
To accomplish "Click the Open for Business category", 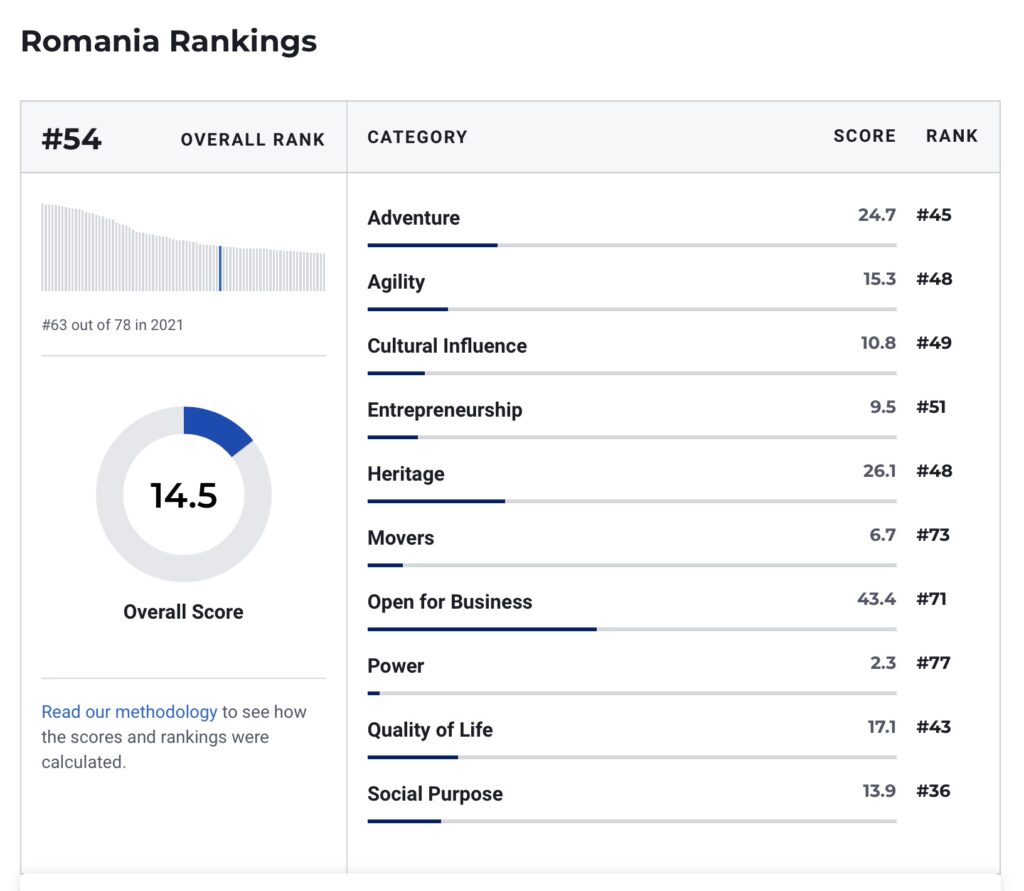I will click(450, 602).
